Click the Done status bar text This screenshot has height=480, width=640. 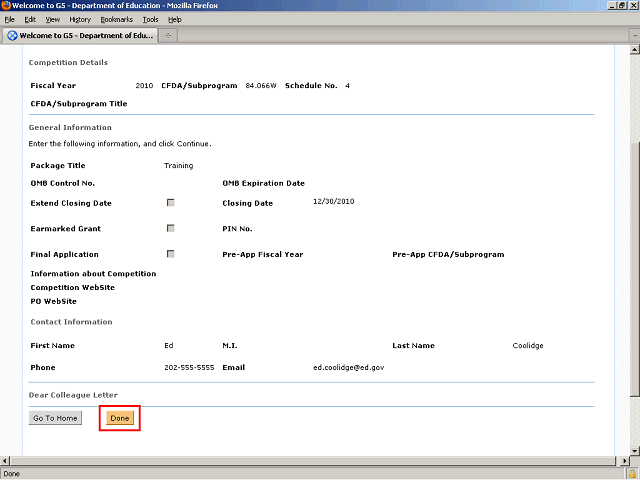coord(11,473)
